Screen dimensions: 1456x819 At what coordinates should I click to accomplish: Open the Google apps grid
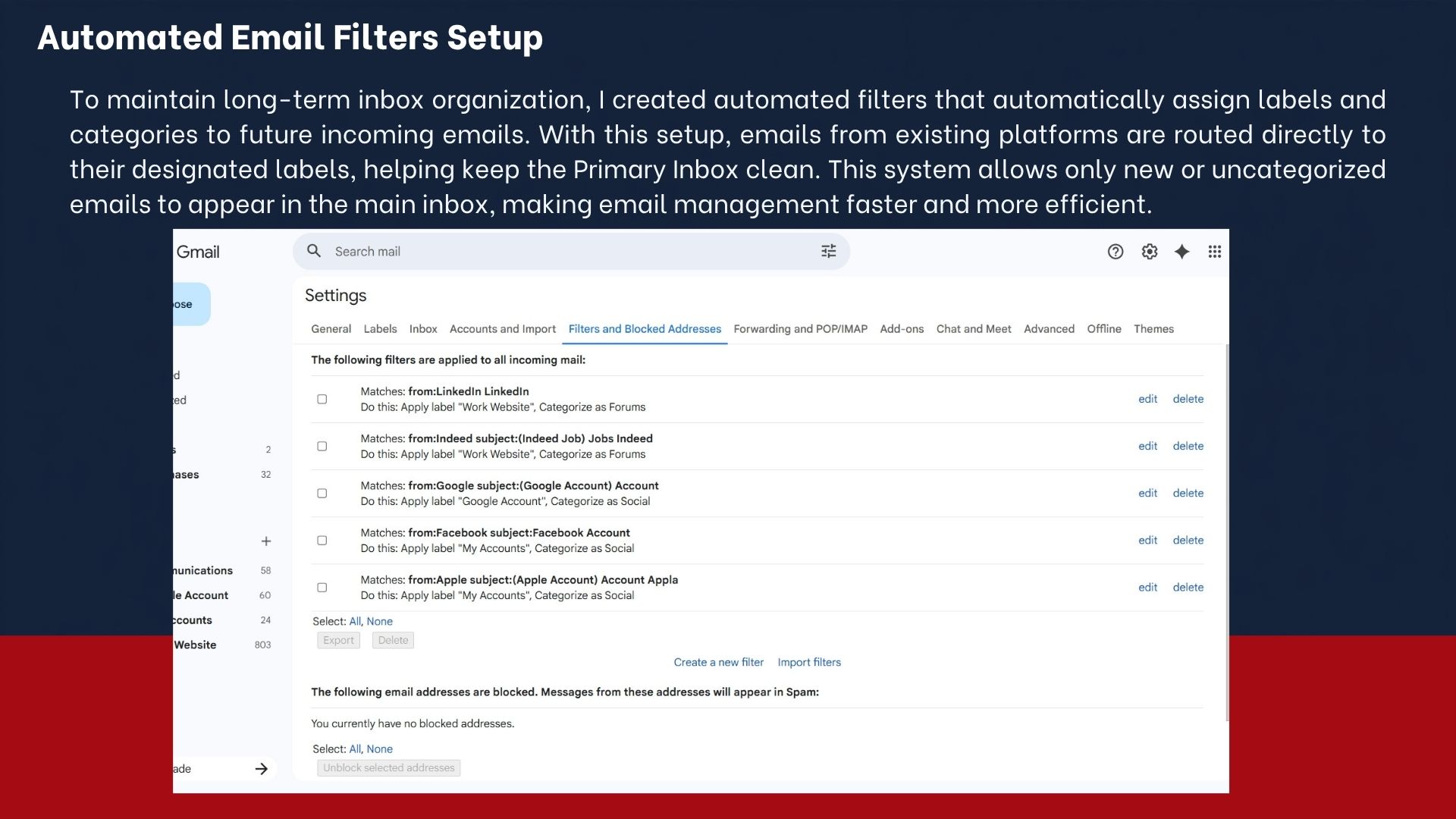1214,252
